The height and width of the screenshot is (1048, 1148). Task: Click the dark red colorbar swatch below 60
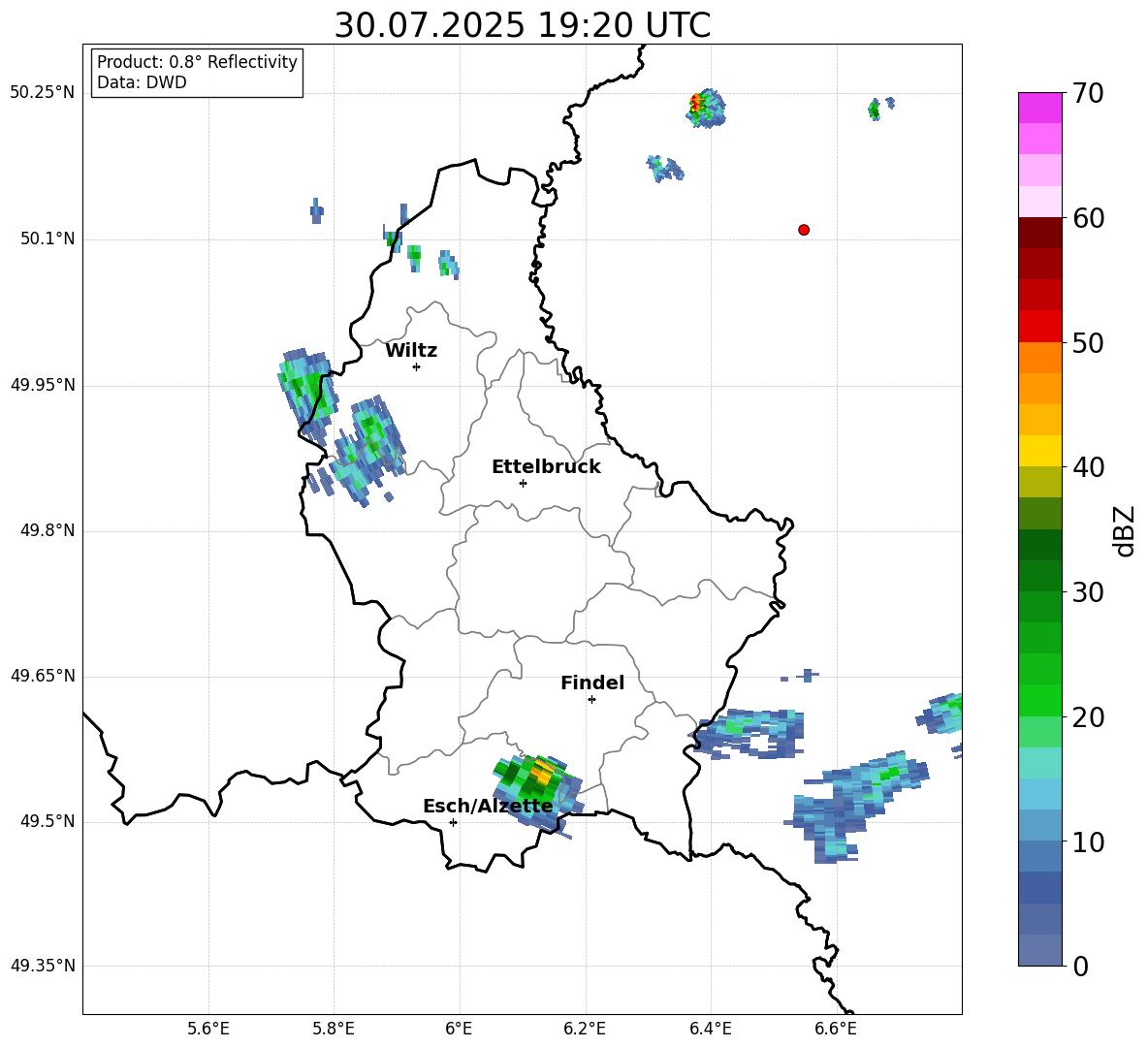pos(1040,233)
